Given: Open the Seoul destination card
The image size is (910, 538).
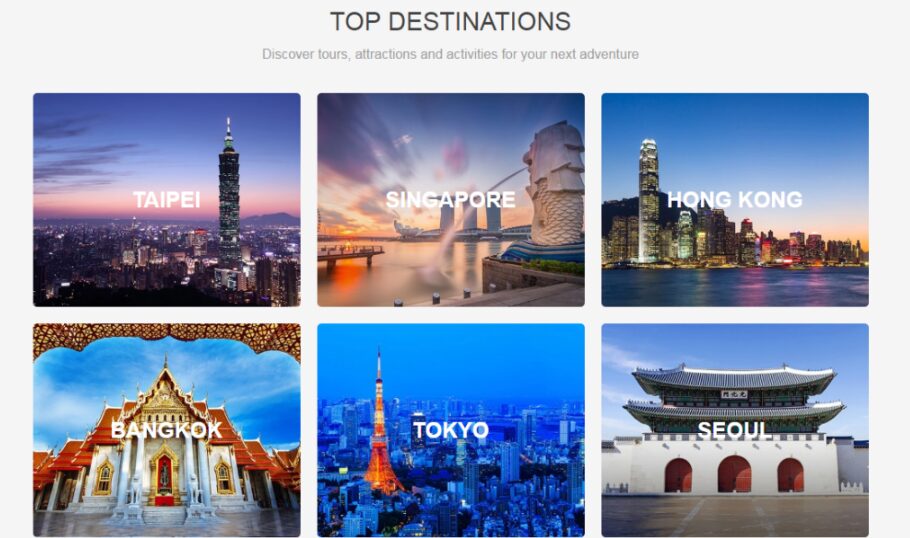Looking at the screenshot, I should (x=735, y=430).
